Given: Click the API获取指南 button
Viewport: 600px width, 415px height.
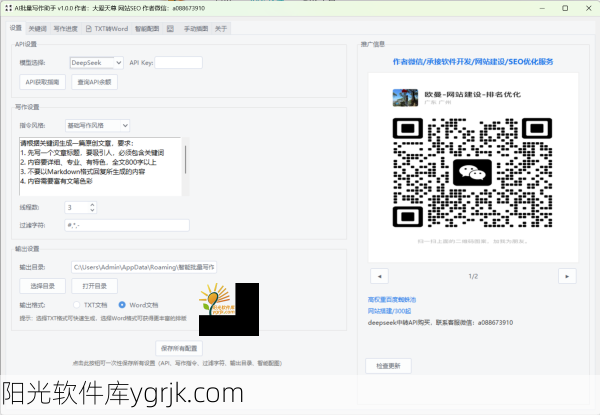Looking at the screenshot, I should point(42,82).
